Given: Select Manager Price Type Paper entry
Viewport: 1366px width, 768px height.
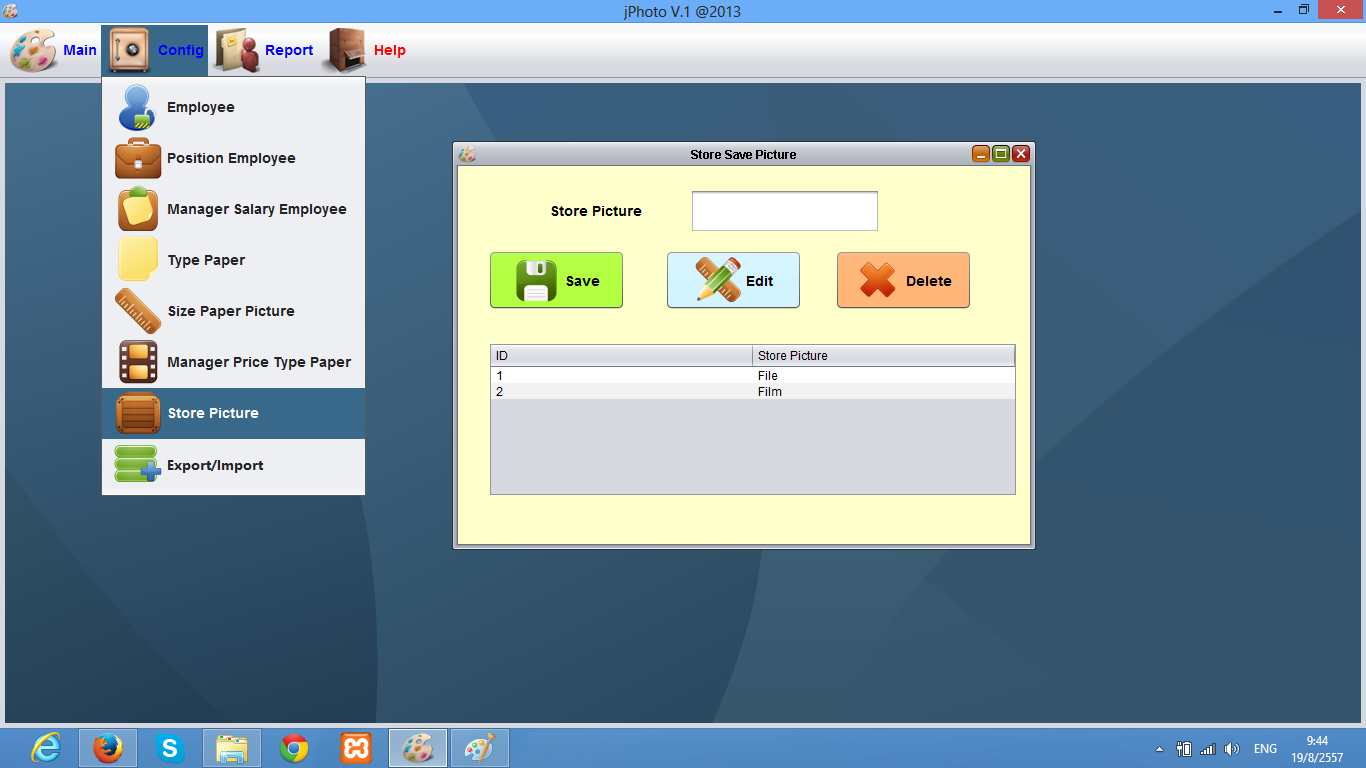Looking at the screenshot, I should click(233, 362).
